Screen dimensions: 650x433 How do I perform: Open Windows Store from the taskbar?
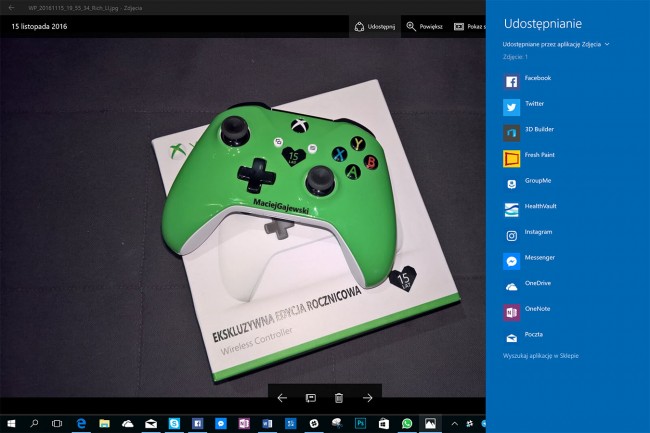[383, 423]
